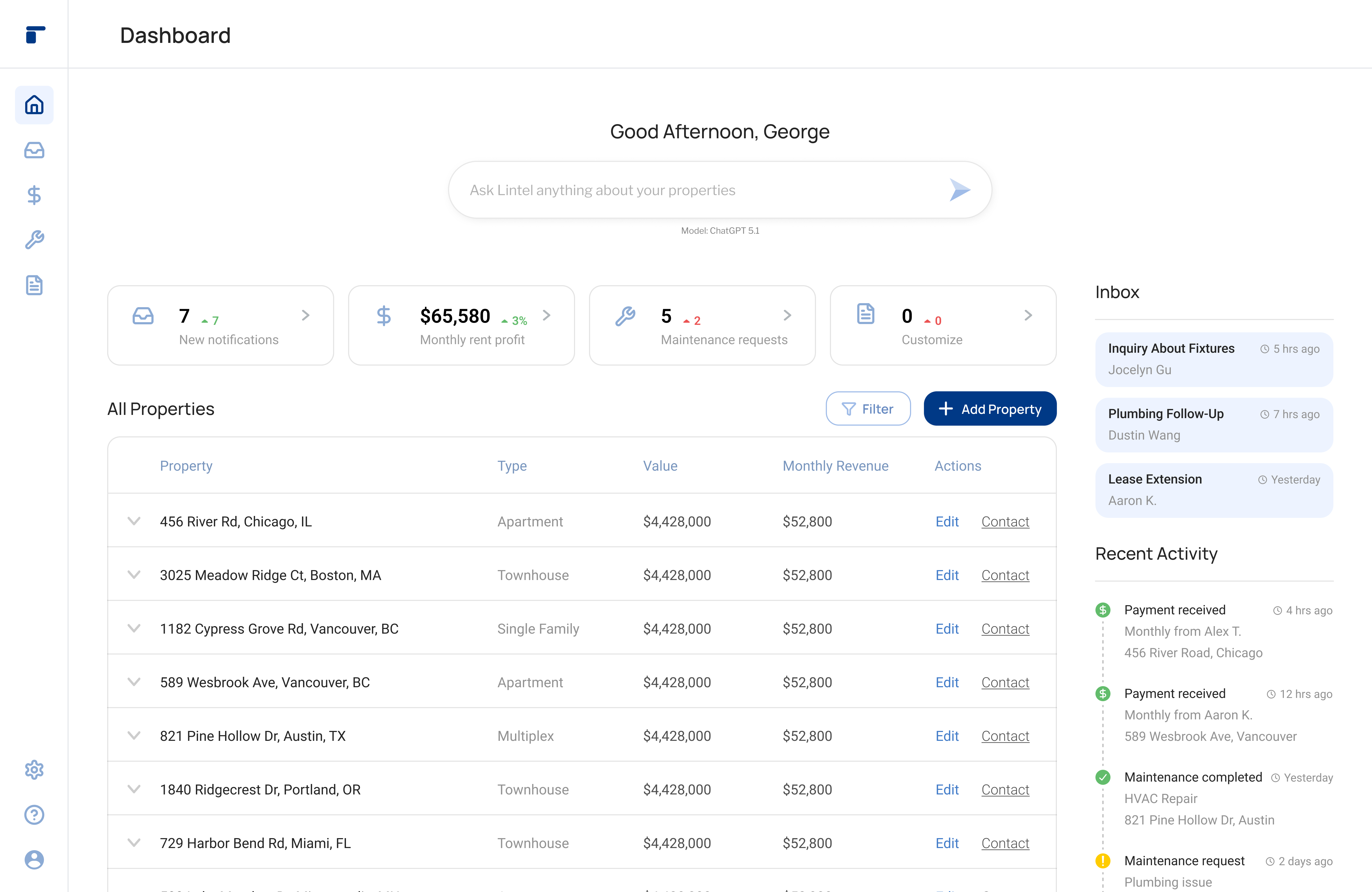
Task: Open the Customize card arrow
Action: tap(1028, 315)
